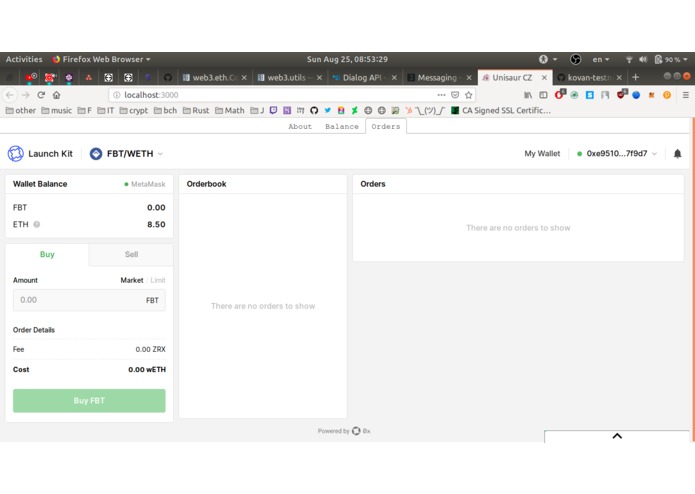Viewport: 695px width, 494px height.
Task: Open the music bookmarks folder
Action: (56, 110)
